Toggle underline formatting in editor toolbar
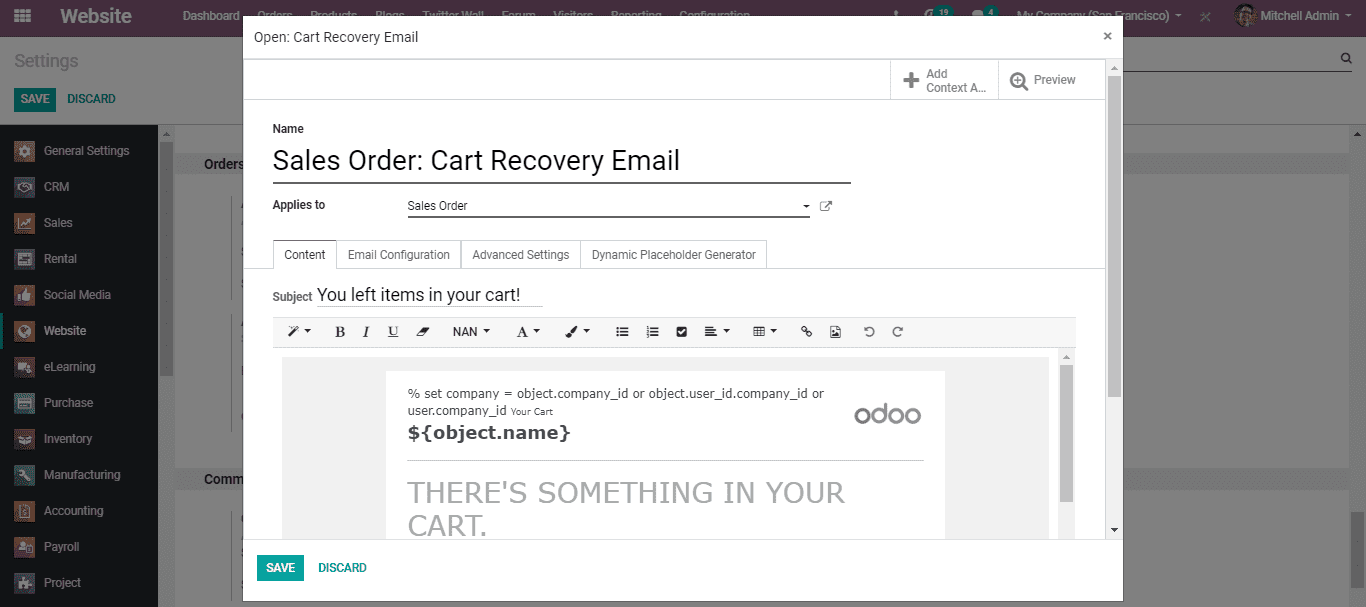 [x=393, y=332]
